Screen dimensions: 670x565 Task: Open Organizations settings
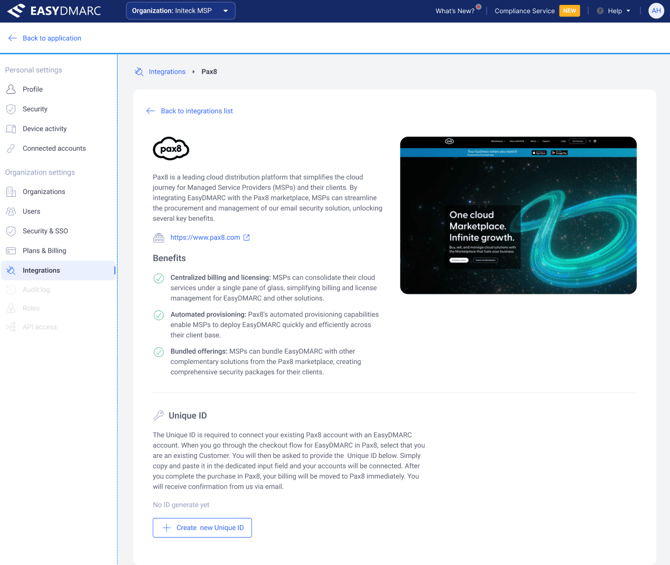(x=44, y=191)
